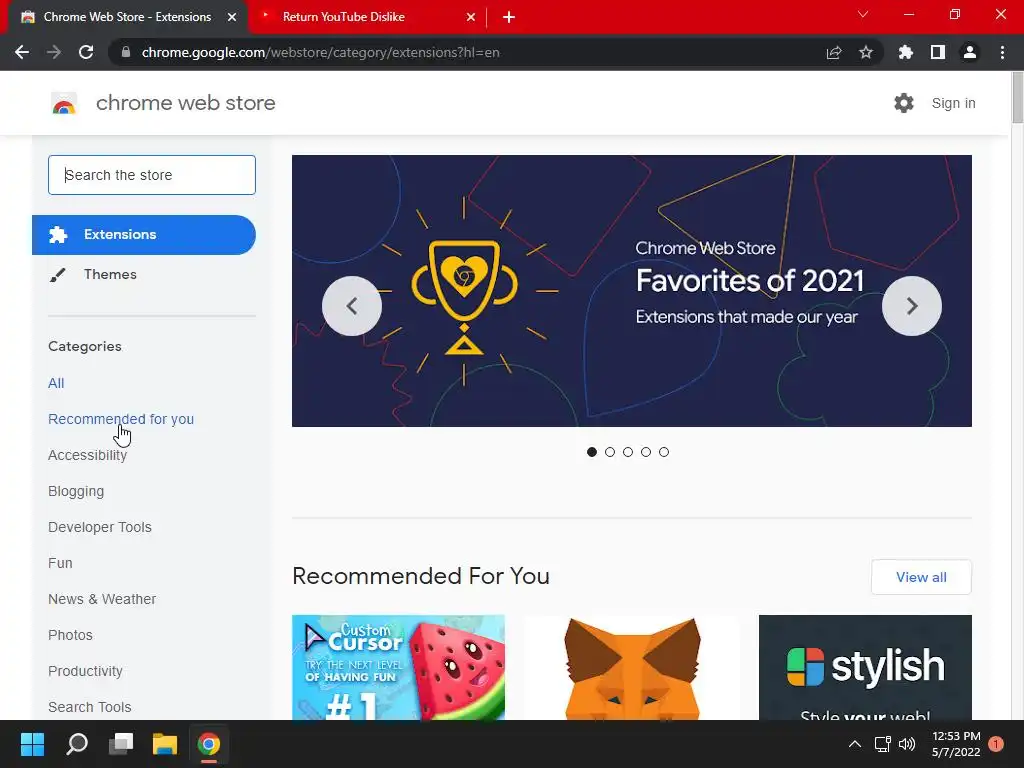1024x768 pixels.
Task: Open the Fun category
Action: click(60, 563)
